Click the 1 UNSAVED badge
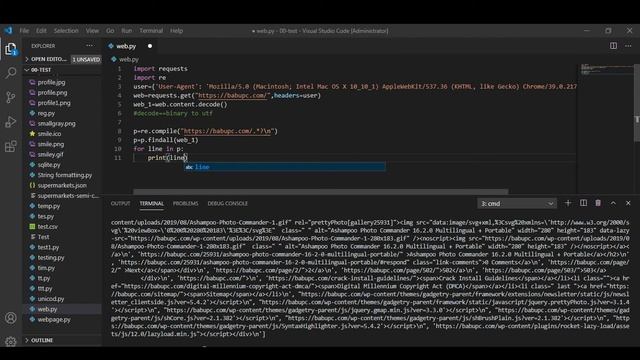Screen dimensions: 640x360 tap(86, 60)
